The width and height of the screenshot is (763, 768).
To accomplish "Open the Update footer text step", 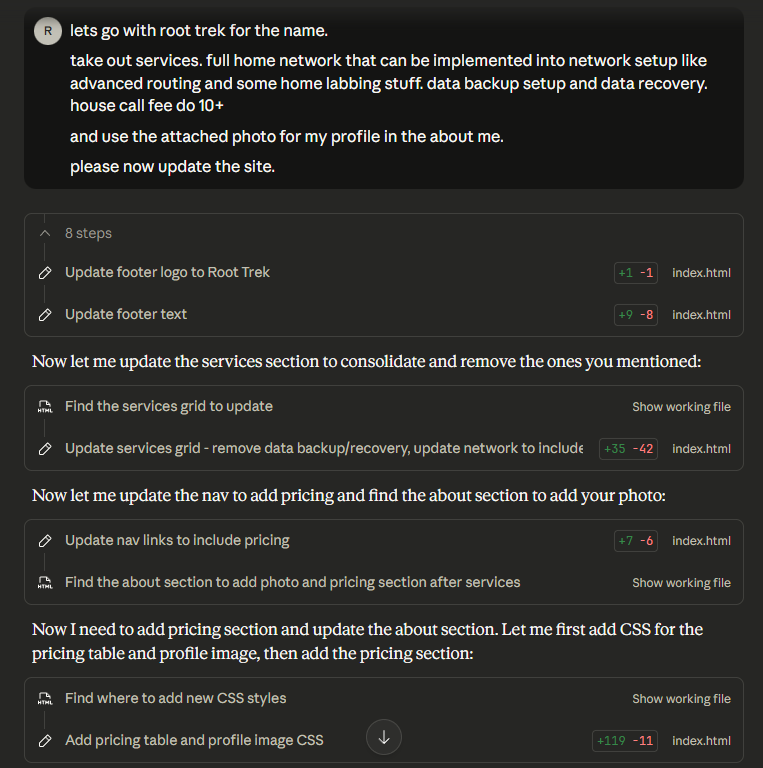I will [126, 314].
